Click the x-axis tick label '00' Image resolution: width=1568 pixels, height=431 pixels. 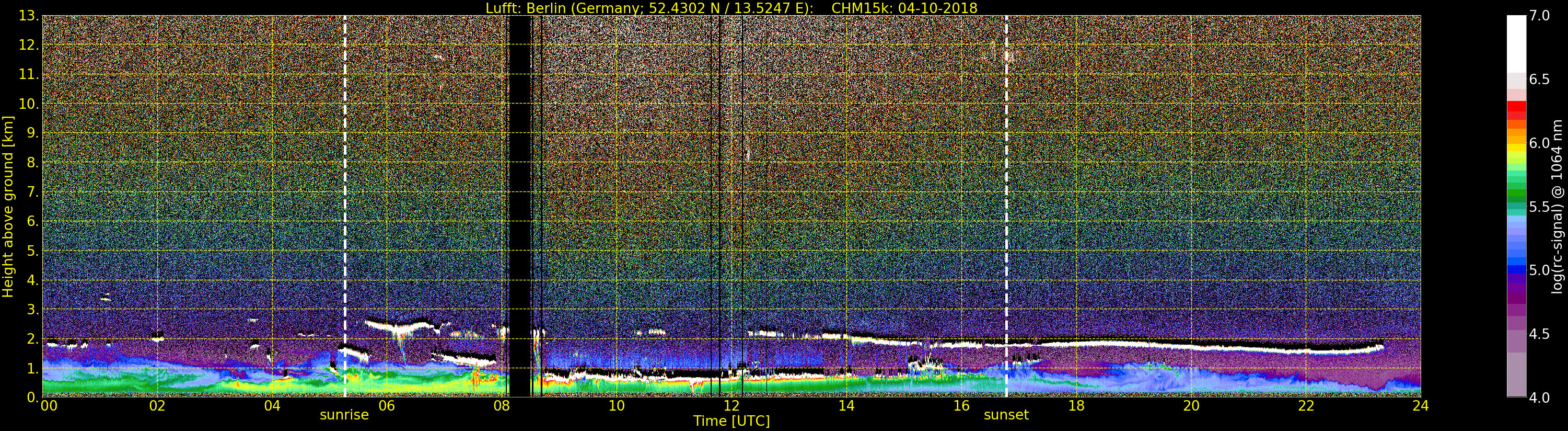pos(49,405)
